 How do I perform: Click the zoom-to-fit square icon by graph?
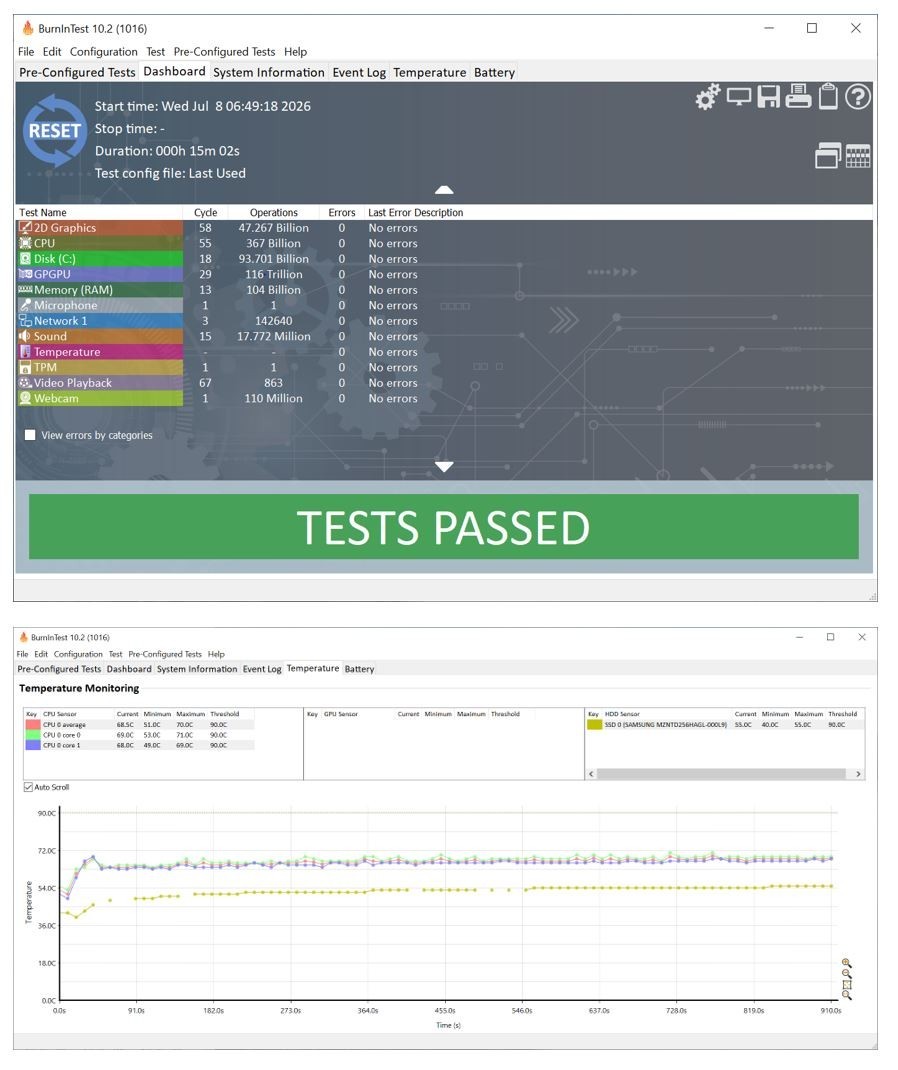click(846, 985)
